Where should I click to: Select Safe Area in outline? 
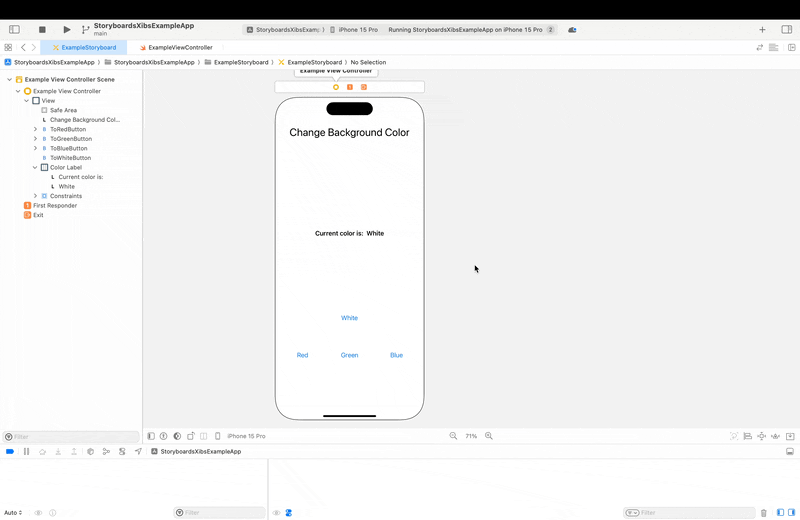pyautogui.click(x=59, y=110)
